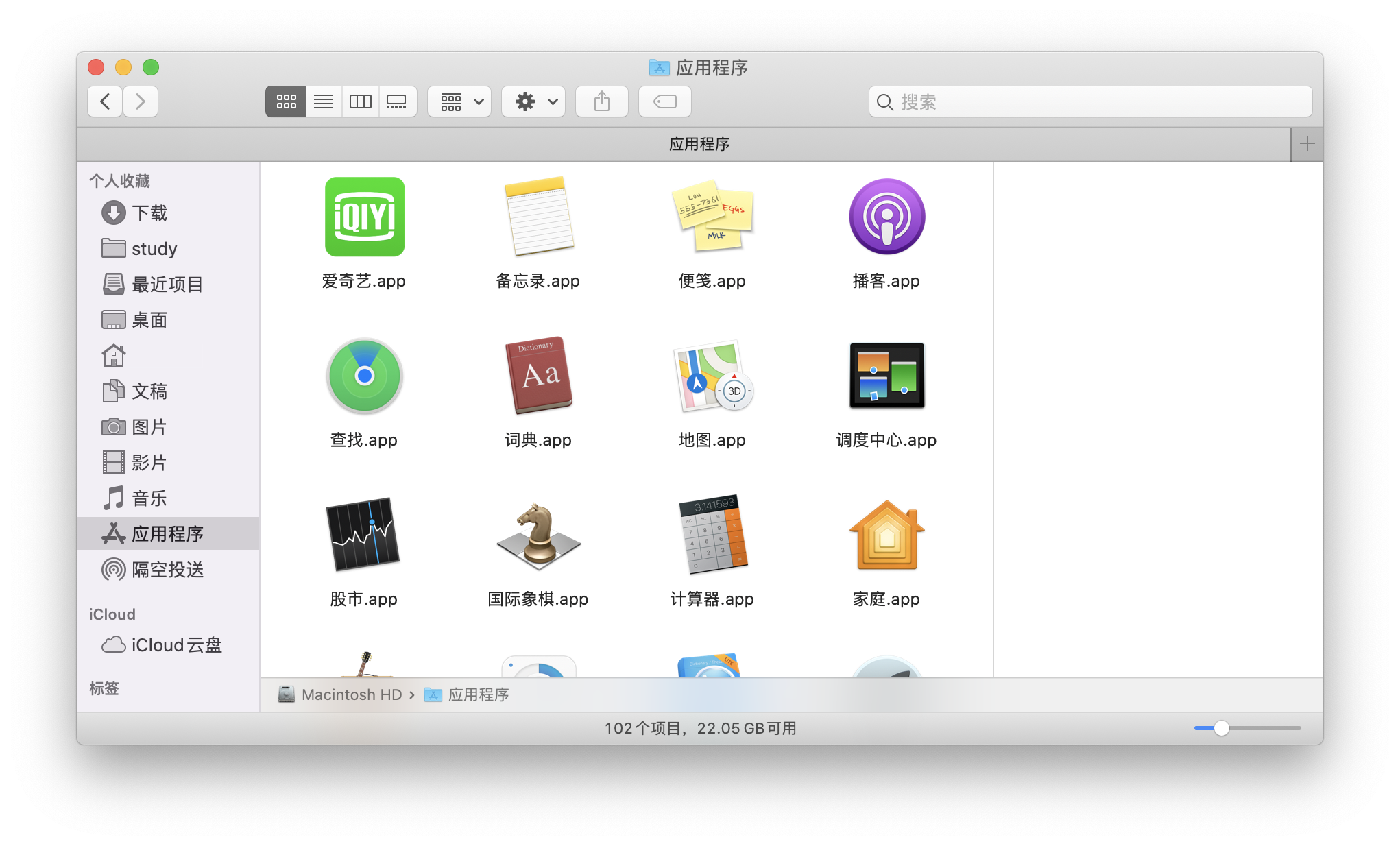
Task: Open the gear action menu dropdown
Action: 533,102
